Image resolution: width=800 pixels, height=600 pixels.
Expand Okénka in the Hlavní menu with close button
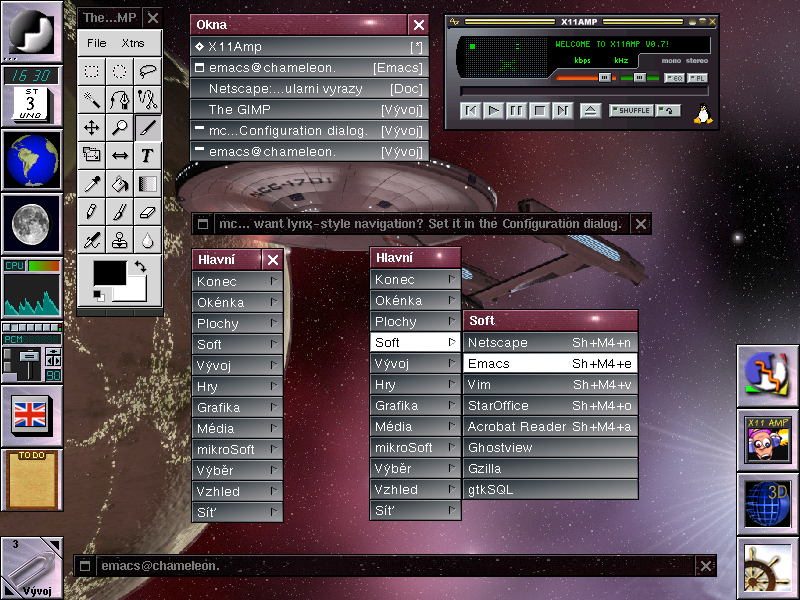[237, 302]
